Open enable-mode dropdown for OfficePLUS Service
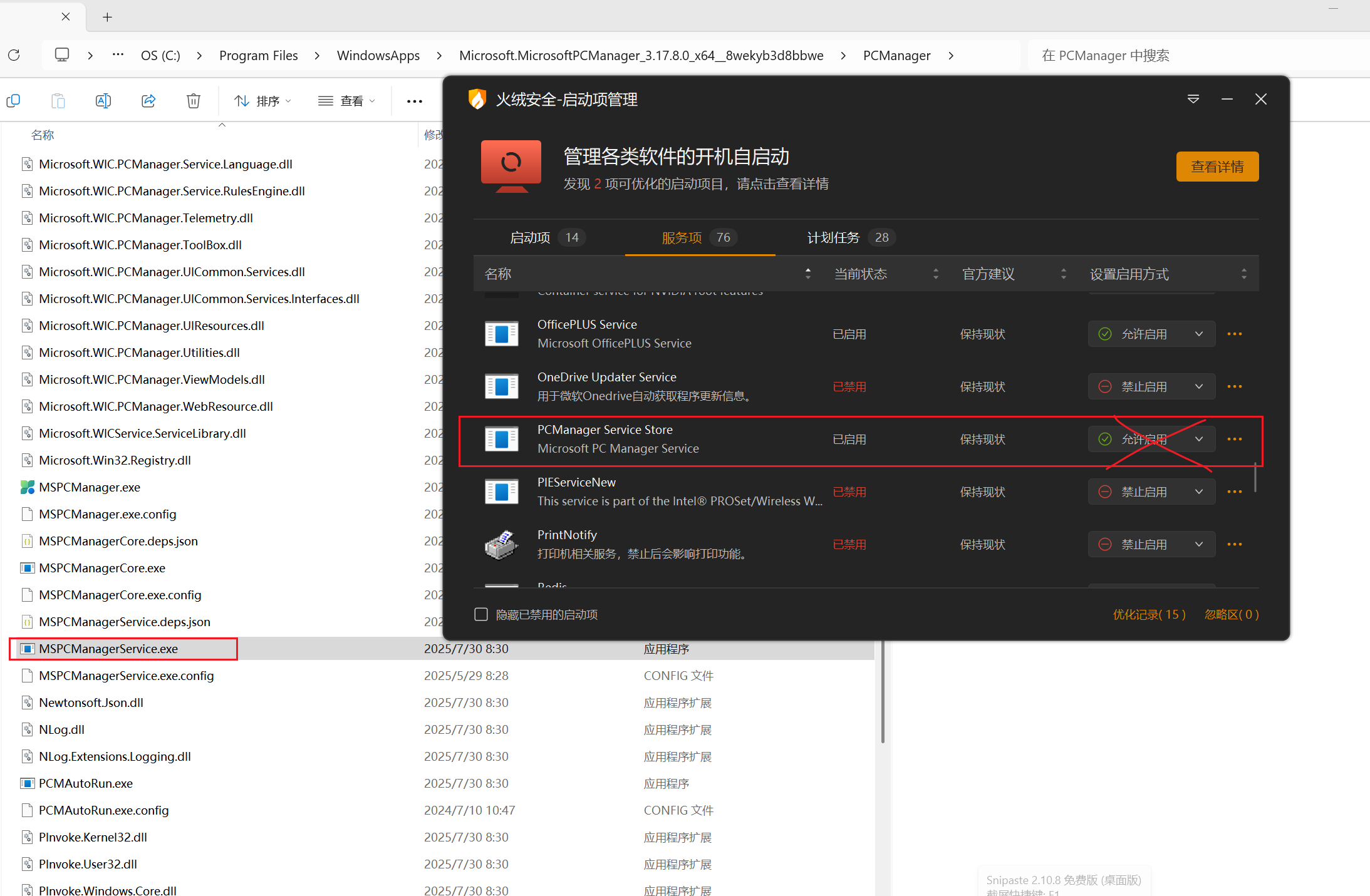1370x896 pixels. [x=1151, y=334]
